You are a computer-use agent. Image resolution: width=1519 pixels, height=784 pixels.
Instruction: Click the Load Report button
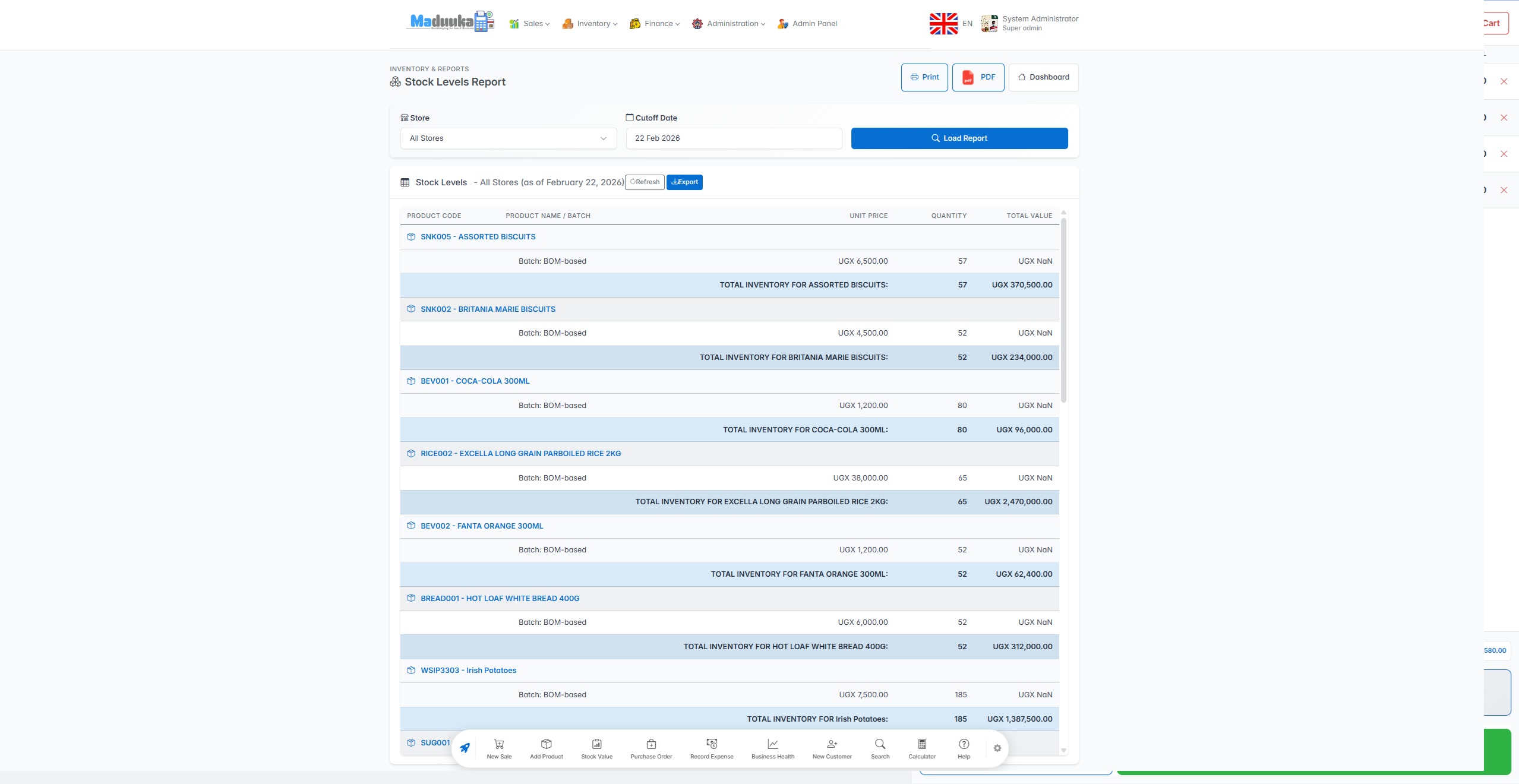[959, 138]
